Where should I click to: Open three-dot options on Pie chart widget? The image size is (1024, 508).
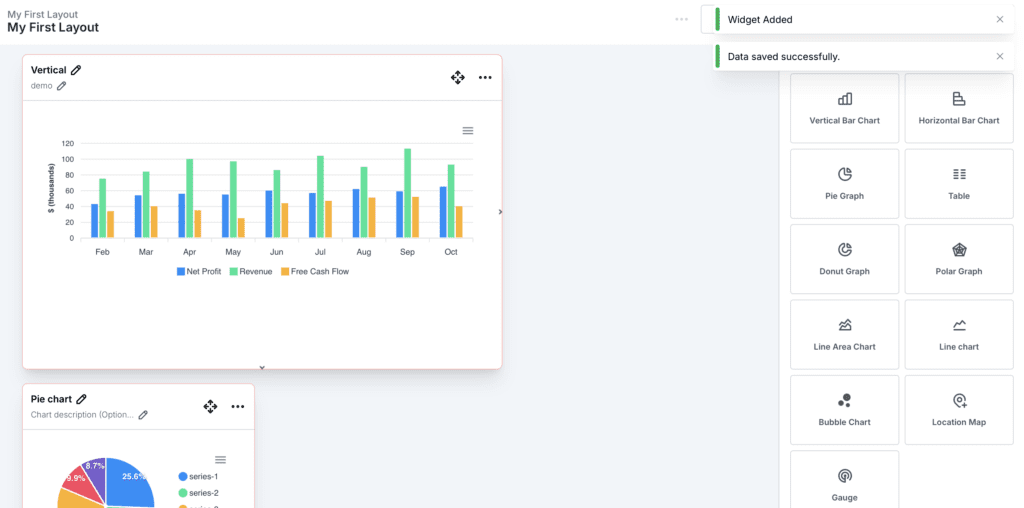coord(238,406)
